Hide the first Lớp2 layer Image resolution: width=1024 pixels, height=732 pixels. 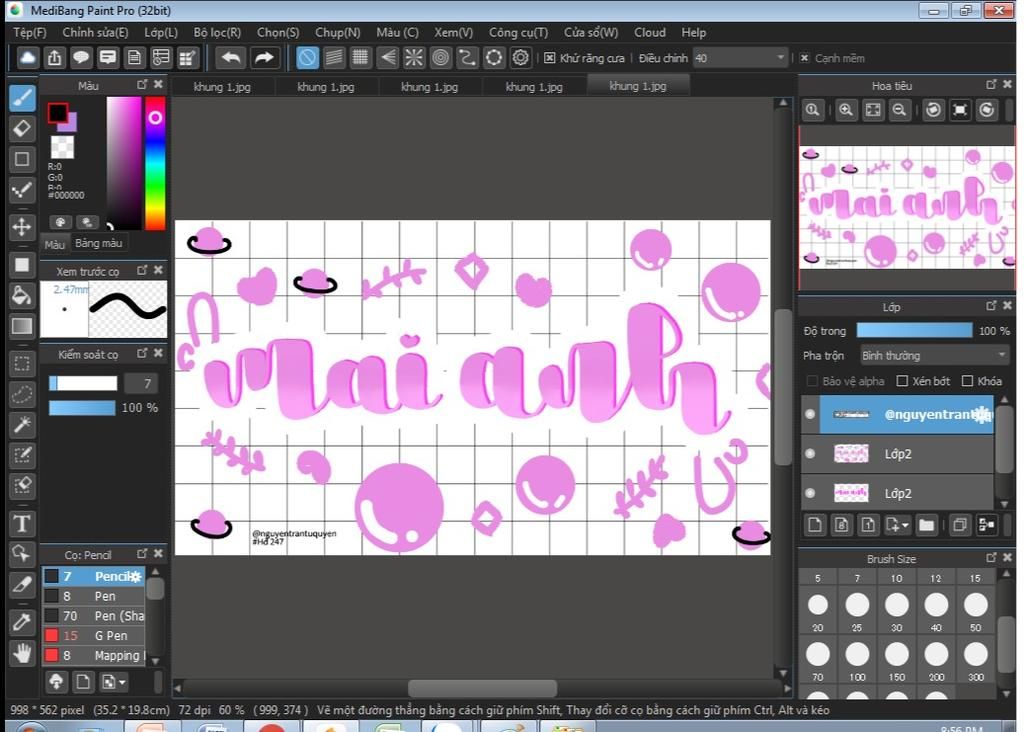coord(810,453)
